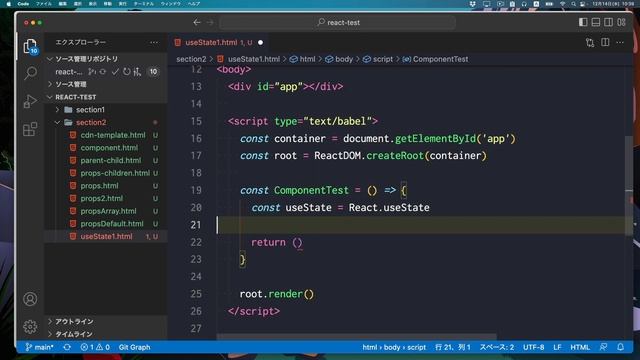Click the 行 21, 列 1 cursor position indicator
This screenshot has height=360, width=640.
click(x=453, y=347)
